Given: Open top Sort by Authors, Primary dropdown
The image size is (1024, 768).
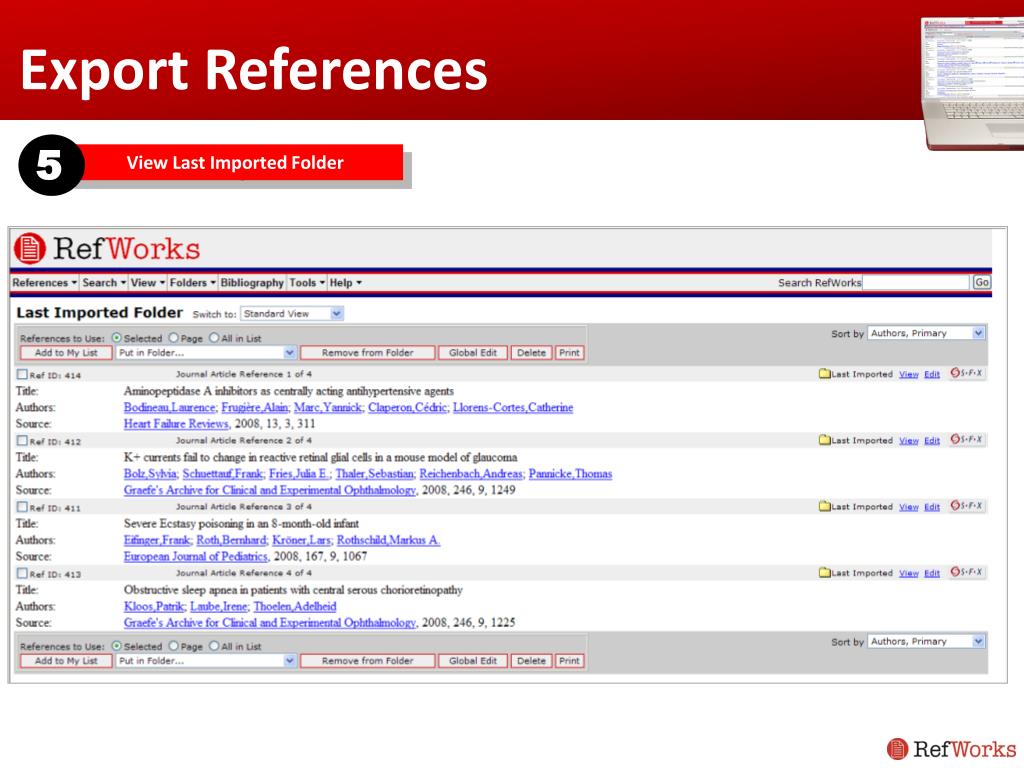Looking at the screenshot, I should pos(926,333).
